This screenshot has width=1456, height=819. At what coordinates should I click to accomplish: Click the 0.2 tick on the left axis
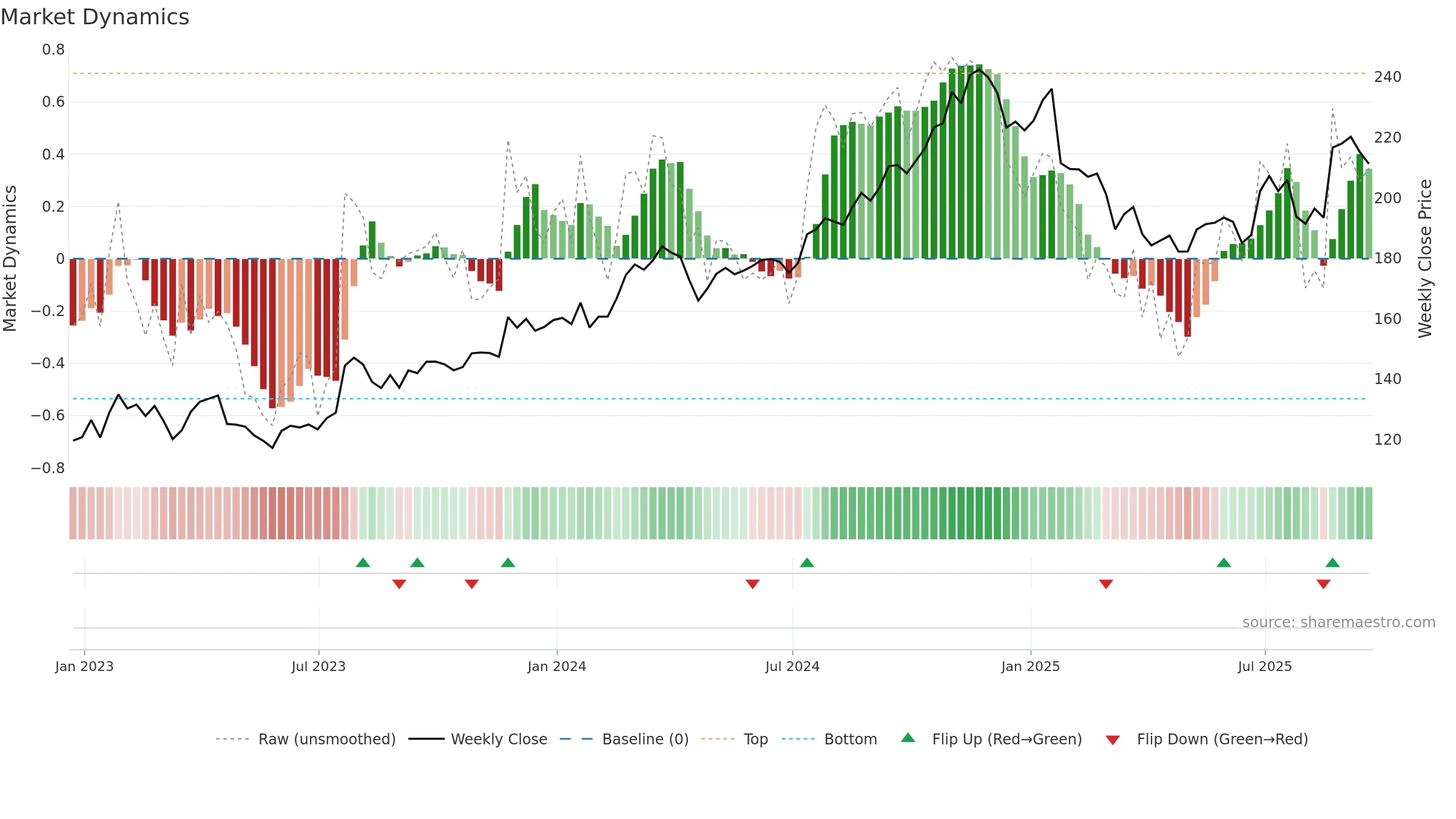click(x=53, y=207)
